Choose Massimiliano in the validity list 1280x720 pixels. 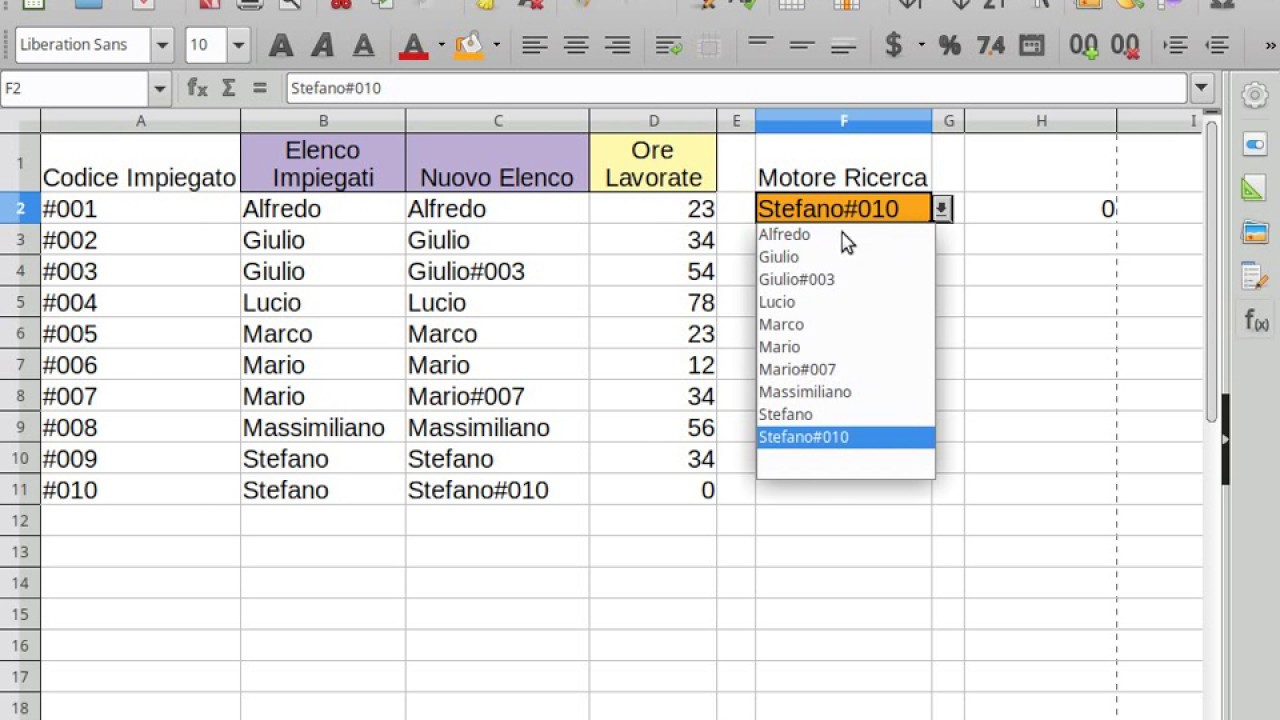click(x=846, y=392)
